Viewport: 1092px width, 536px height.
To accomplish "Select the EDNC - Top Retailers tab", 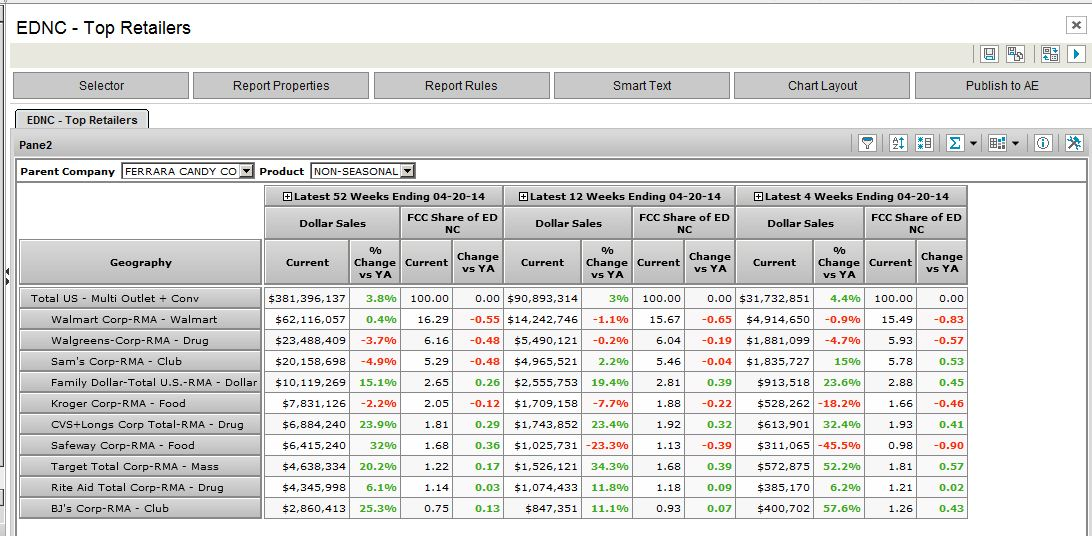I will coord(82,120).
